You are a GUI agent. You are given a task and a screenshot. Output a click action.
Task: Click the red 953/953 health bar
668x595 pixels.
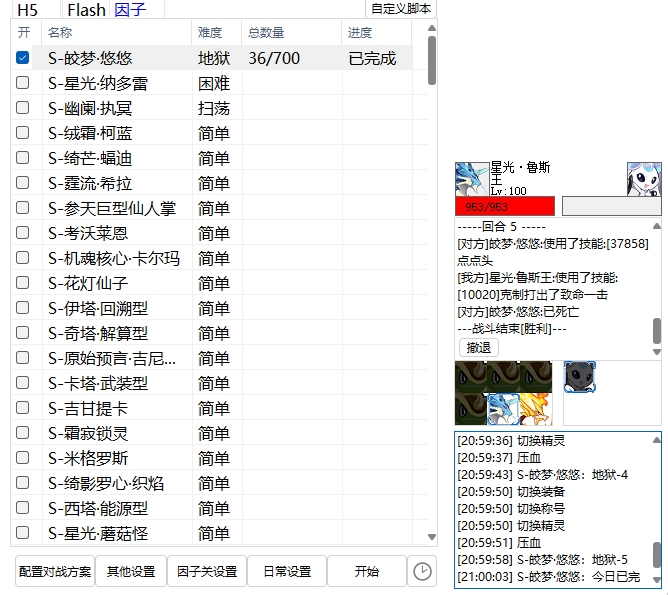pyautogui.click(x=504, y=206)
